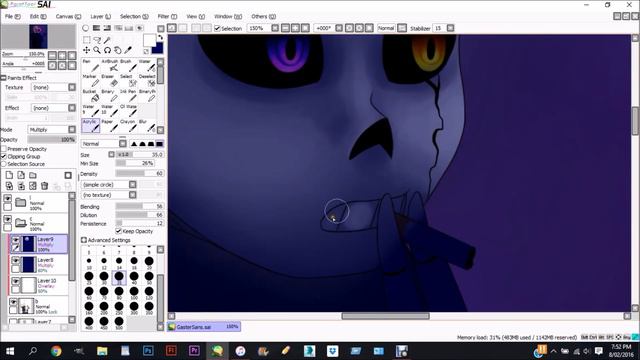Expand Advanced Settings section
This screenshot has height=360, width=640.
pyautogui.click(x=84, y=240)
